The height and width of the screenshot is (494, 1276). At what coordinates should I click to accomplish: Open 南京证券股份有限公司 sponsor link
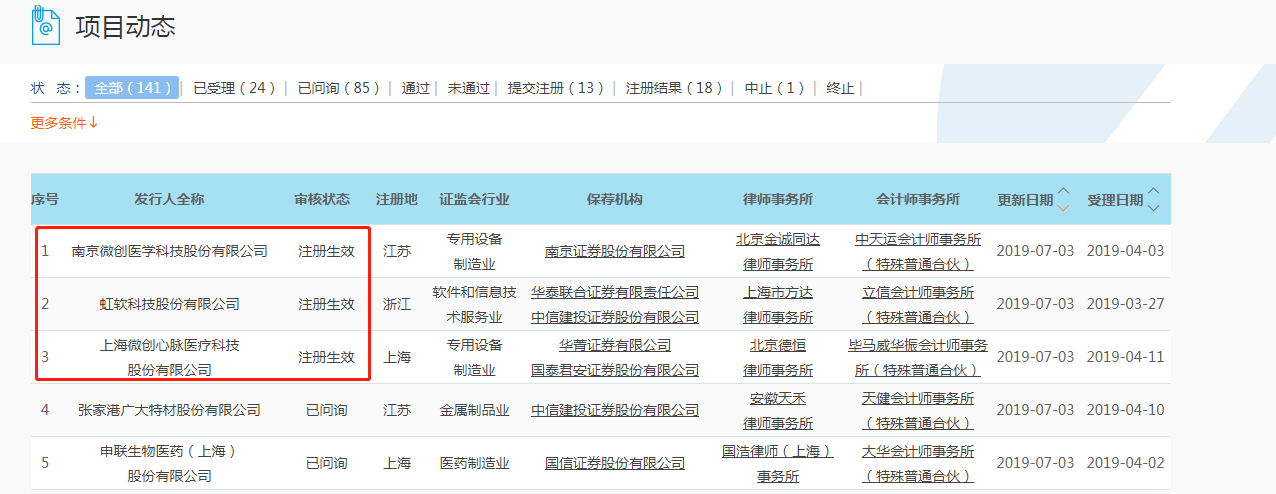(x=615, y=251)
